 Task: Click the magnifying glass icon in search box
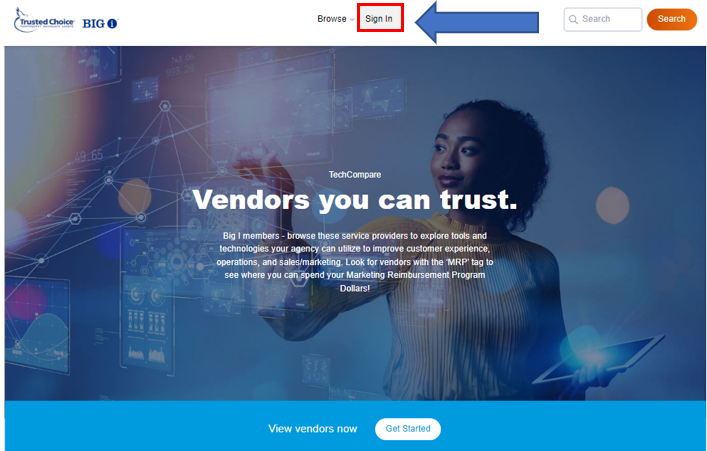click(x=573, y=19)
